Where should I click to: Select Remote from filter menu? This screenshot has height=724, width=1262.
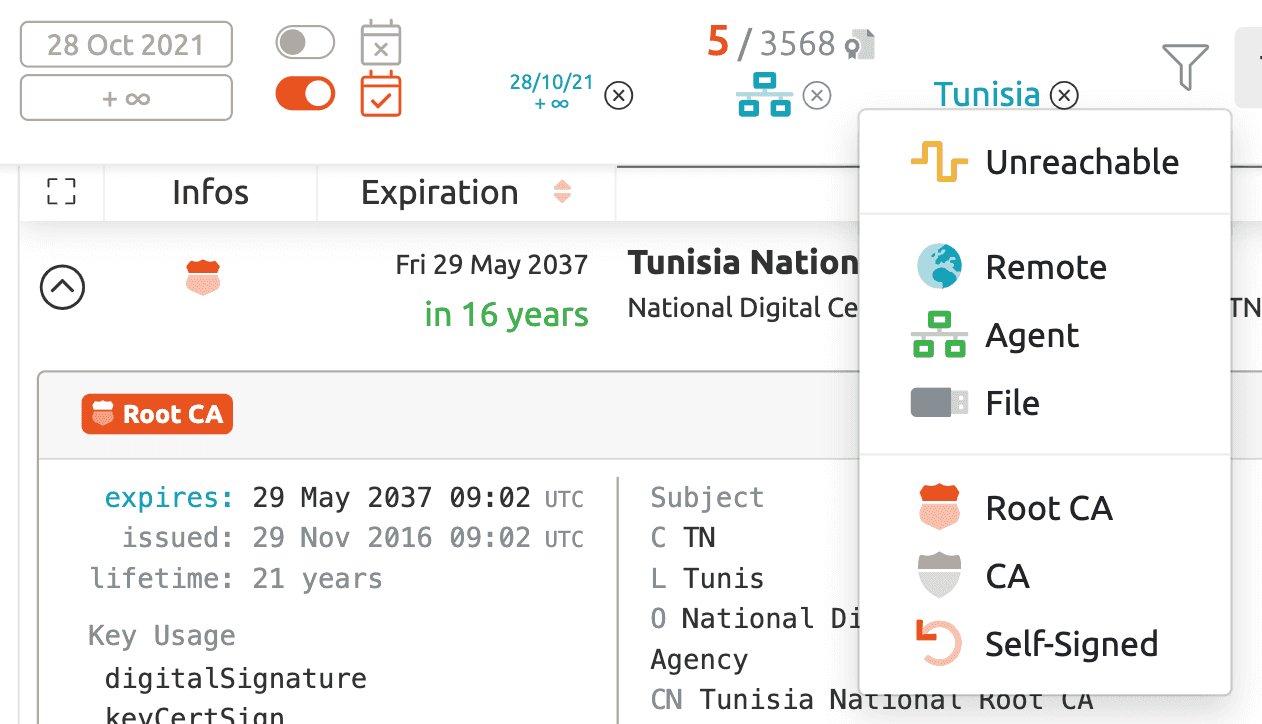[1045, 267]
